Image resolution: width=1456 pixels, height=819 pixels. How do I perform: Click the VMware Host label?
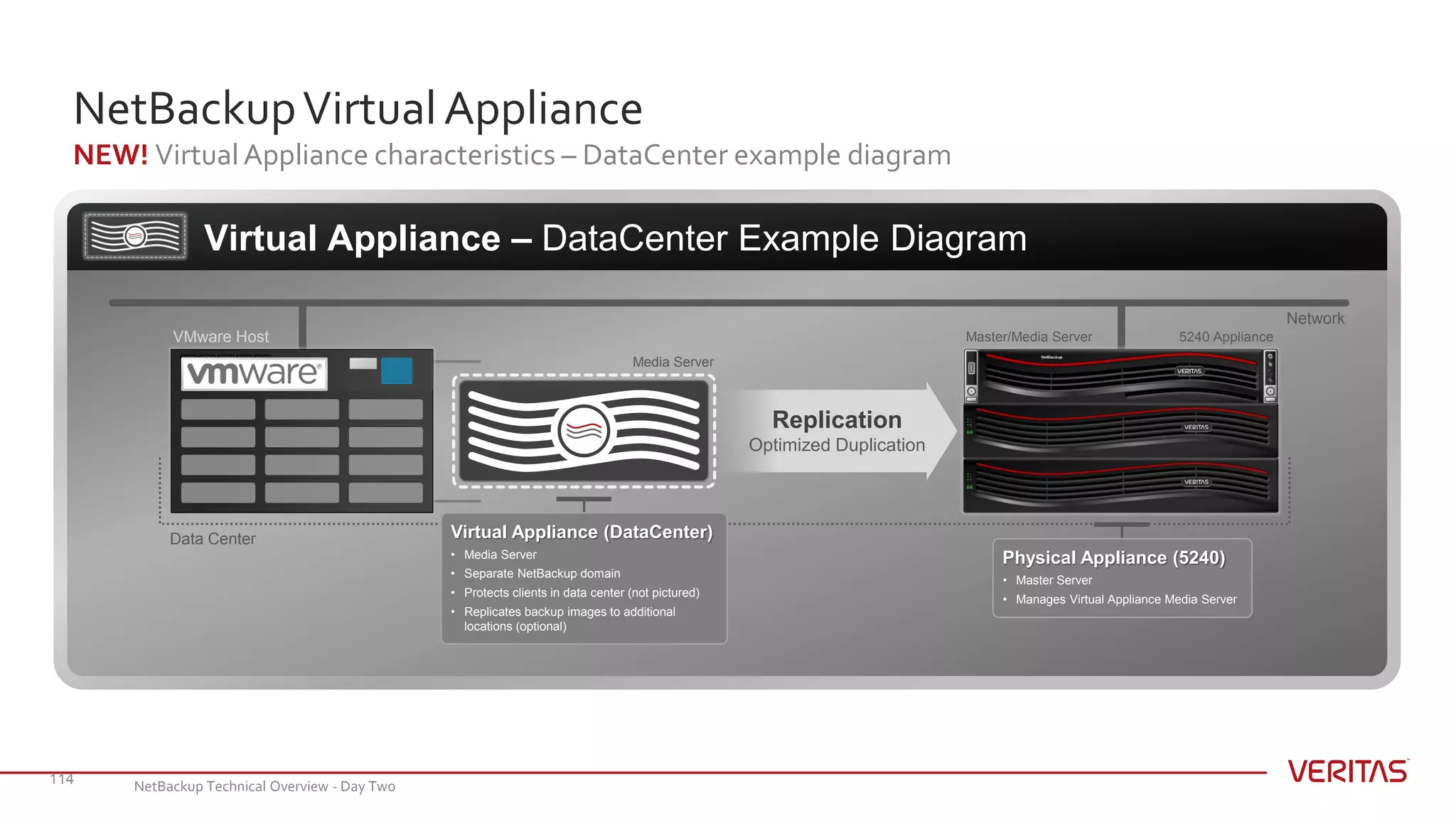pos(221,337)
